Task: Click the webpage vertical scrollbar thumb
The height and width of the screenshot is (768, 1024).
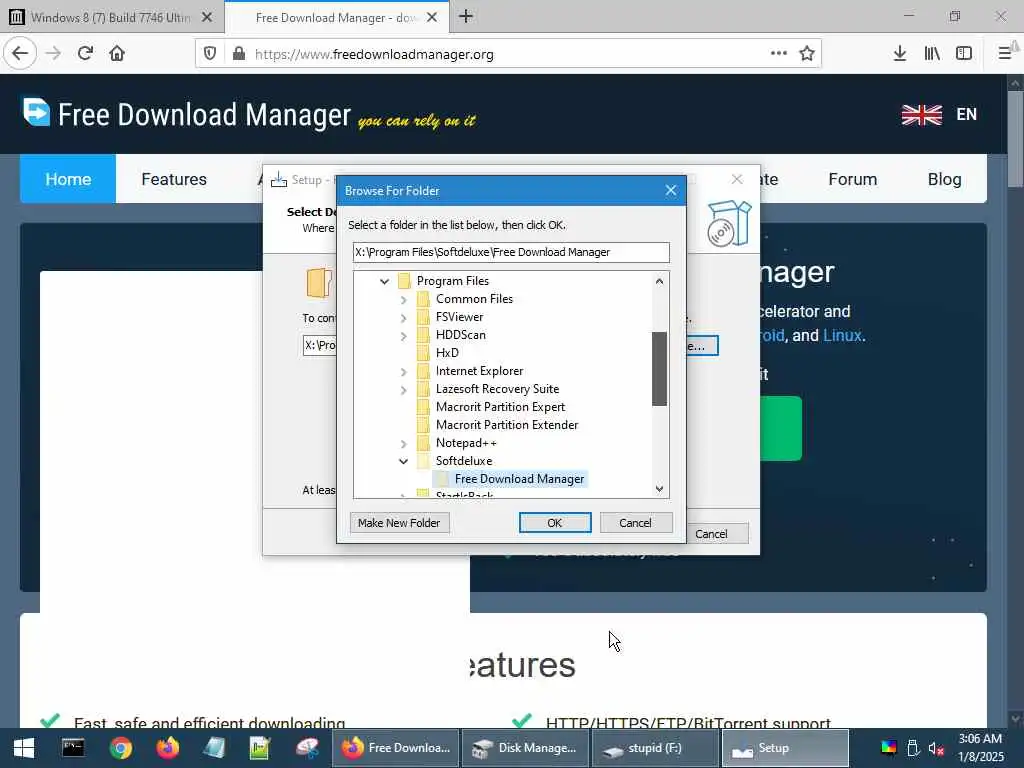Action: tap(1015, 138)
